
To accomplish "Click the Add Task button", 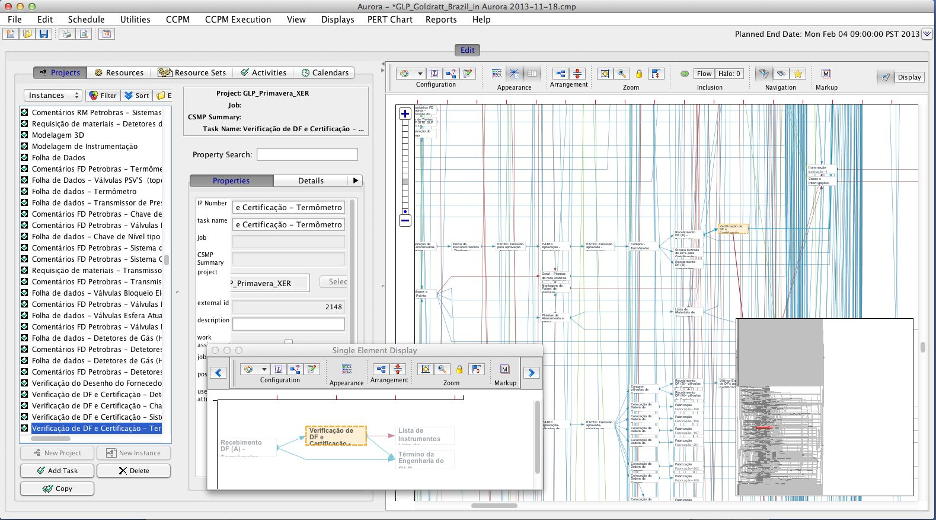I will point(57,470).
